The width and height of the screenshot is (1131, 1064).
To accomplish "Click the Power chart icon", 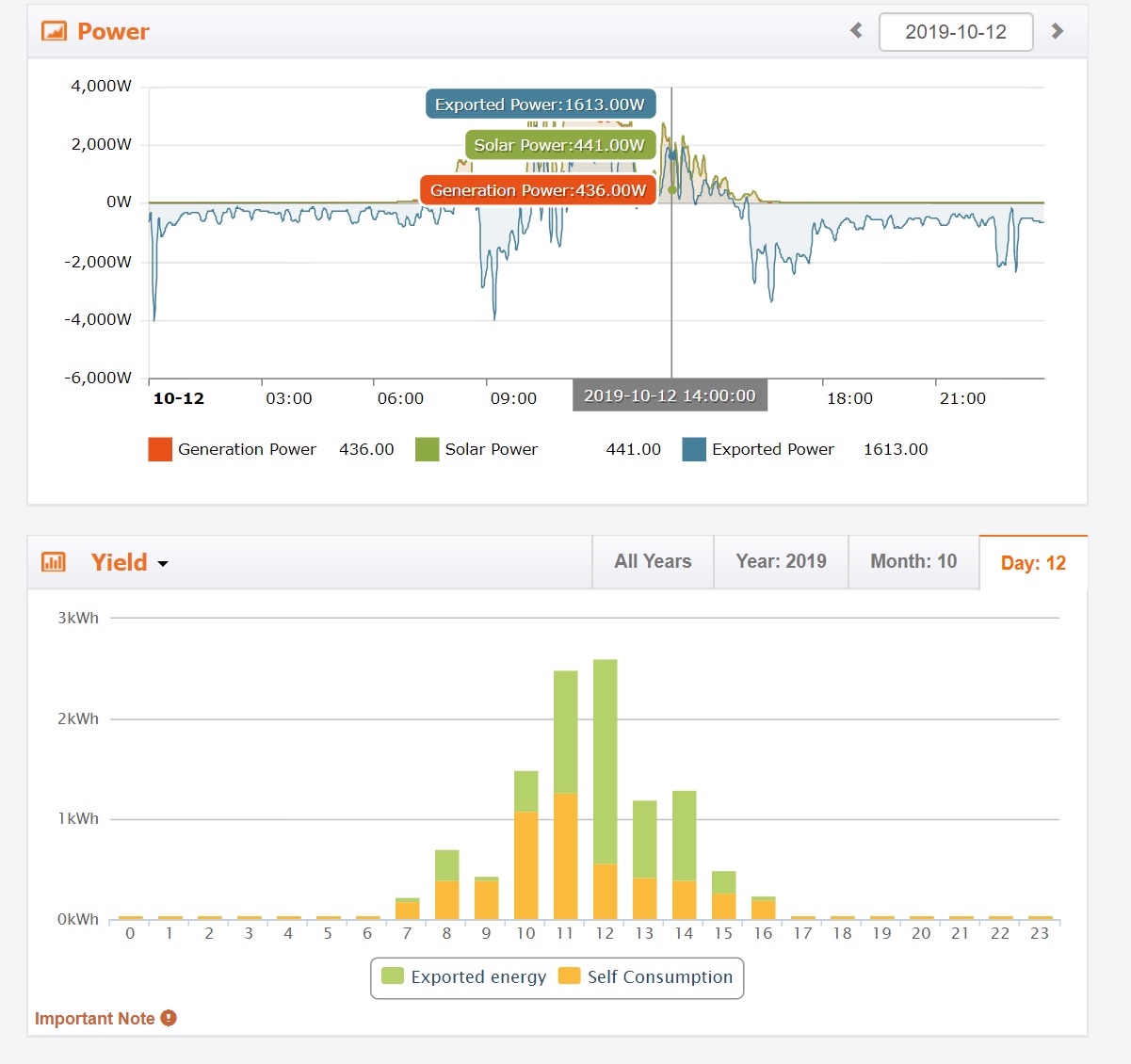I will pyautogui.click(x=55, y=31).
